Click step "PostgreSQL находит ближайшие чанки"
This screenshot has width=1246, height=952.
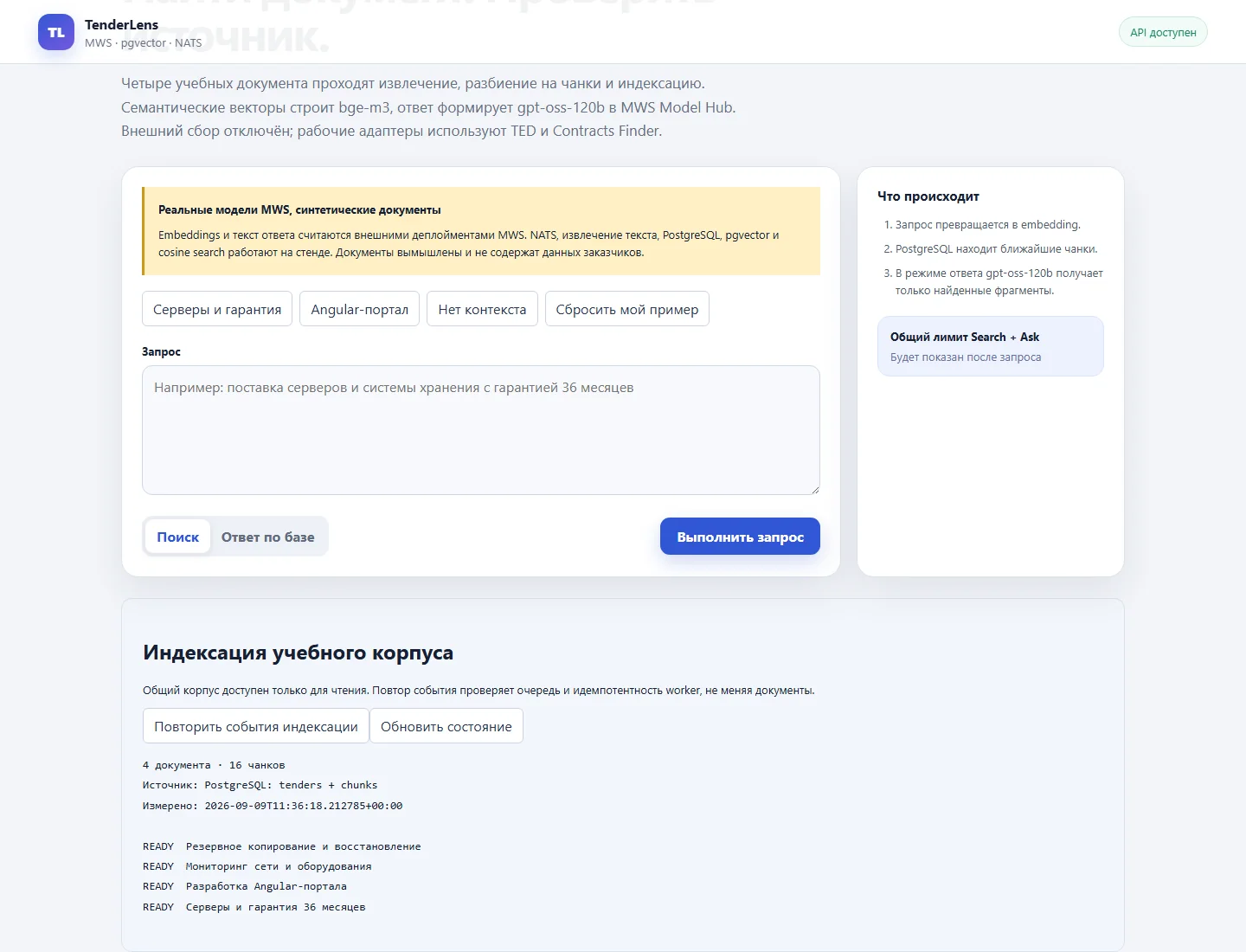[x=997, y=248]
